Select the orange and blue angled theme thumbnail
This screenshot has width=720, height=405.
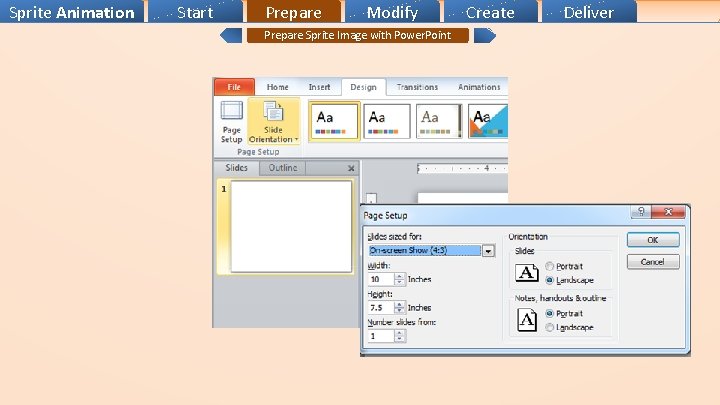pos(488,121)
